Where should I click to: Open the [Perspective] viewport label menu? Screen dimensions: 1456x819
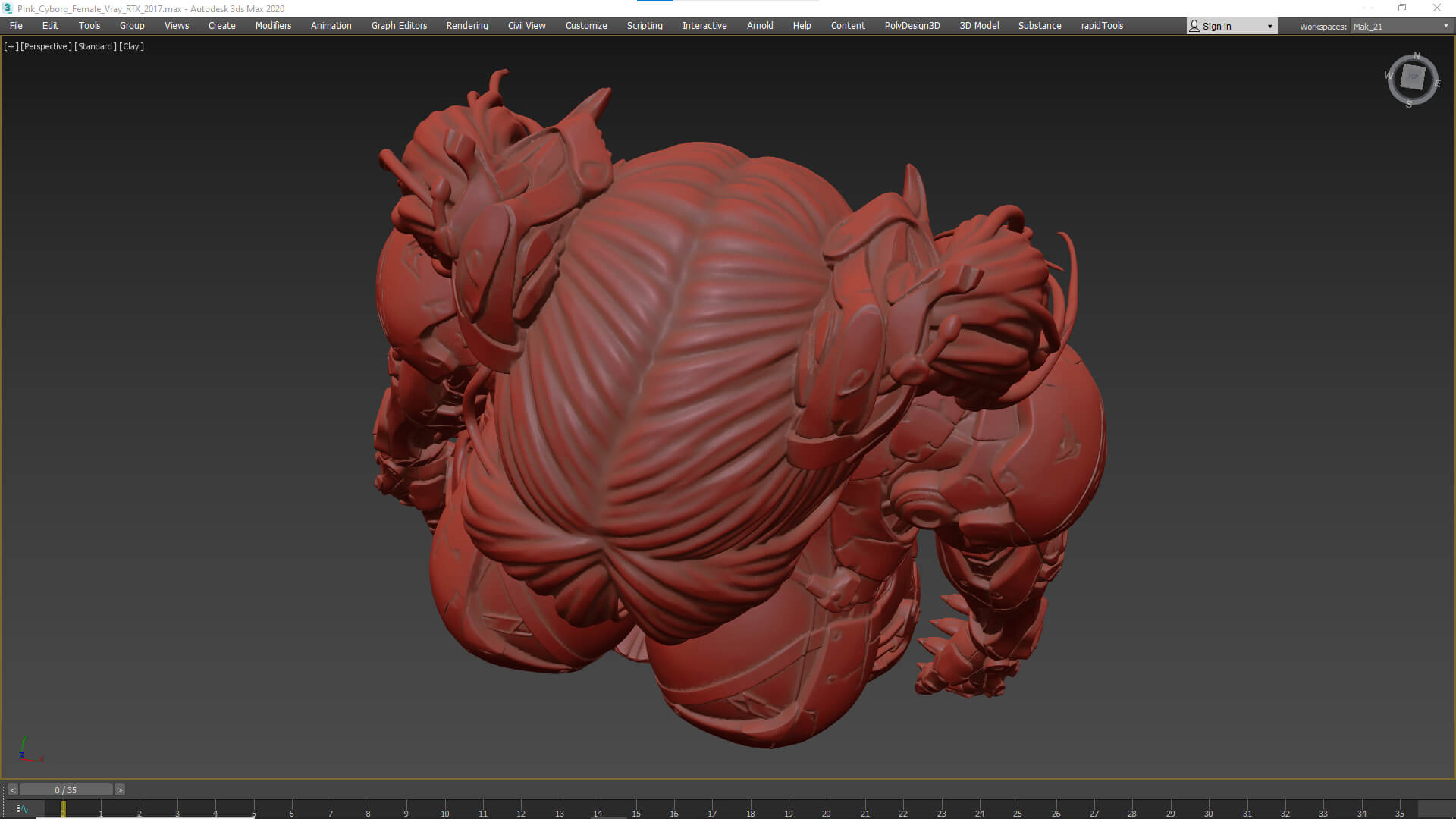coord(46,46)
